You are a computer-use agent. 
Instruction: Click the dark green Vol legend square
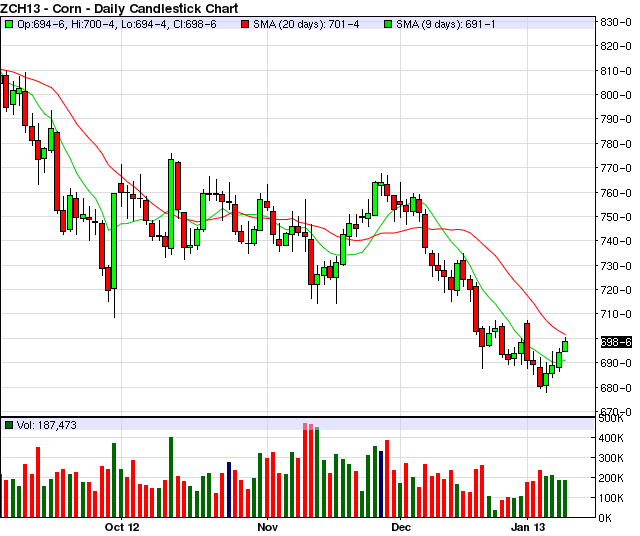pyautogui.click(x=9, y=425)
